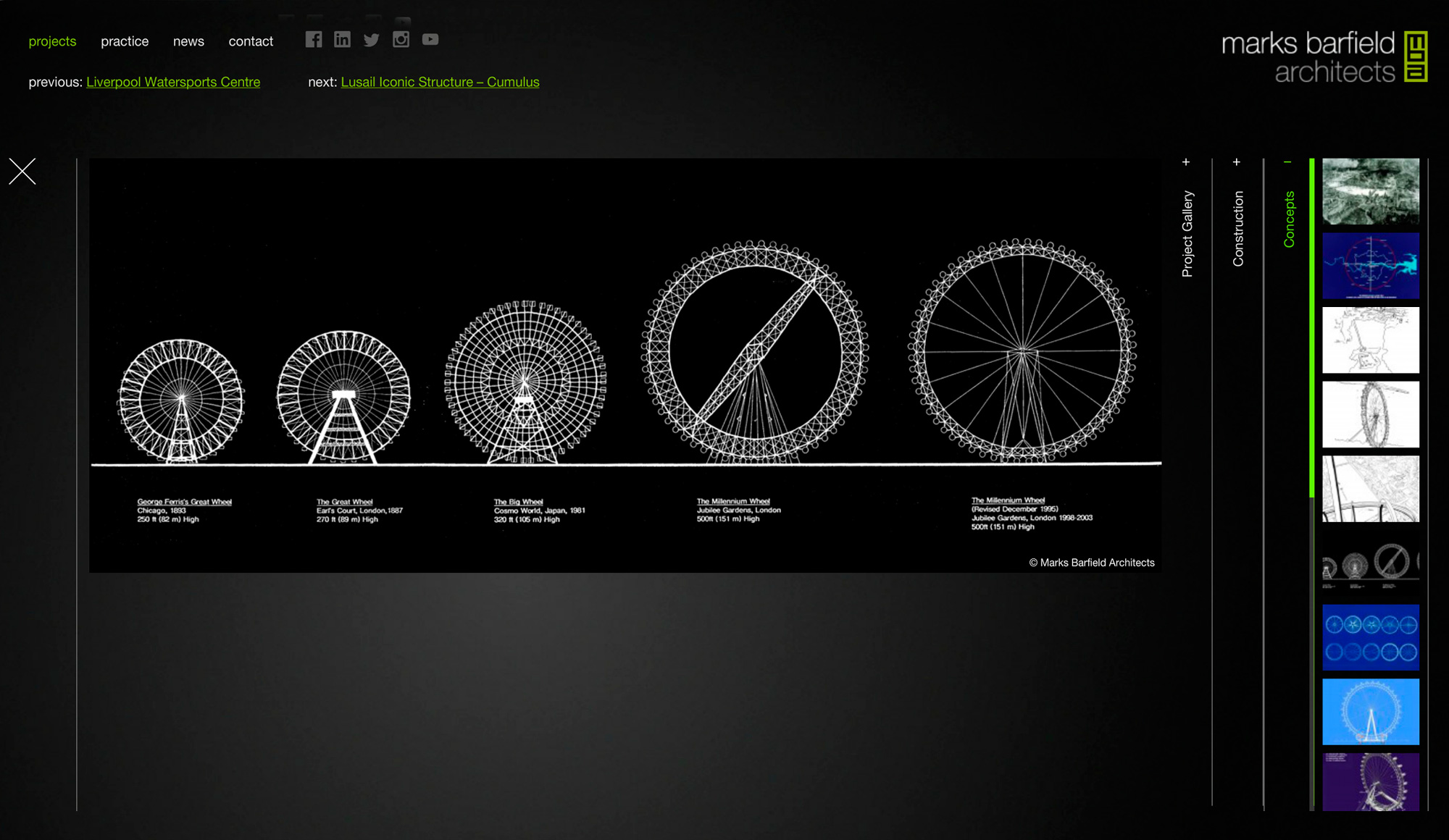Collapse Concepts section with minus icon
Screen dimensions: 1449x840
tap(1287, 162)
